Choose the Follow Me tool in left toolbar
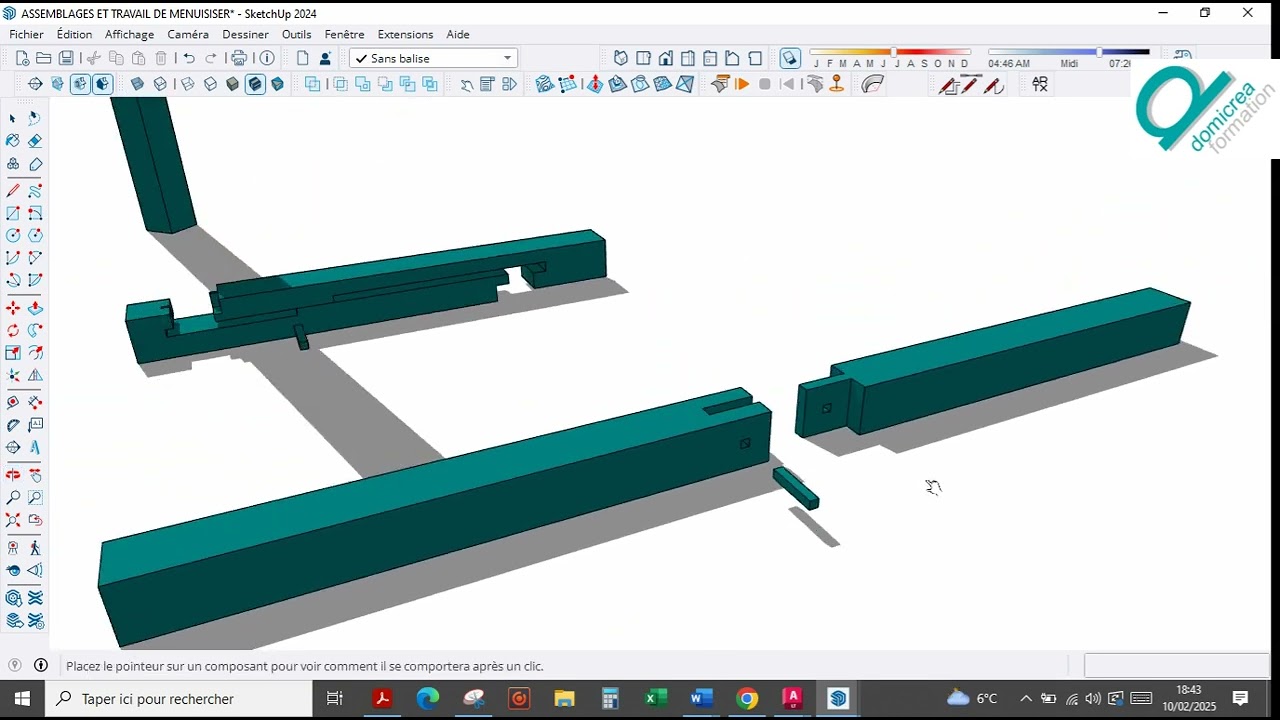This screenshot has width=1280, height=720. 35,330
